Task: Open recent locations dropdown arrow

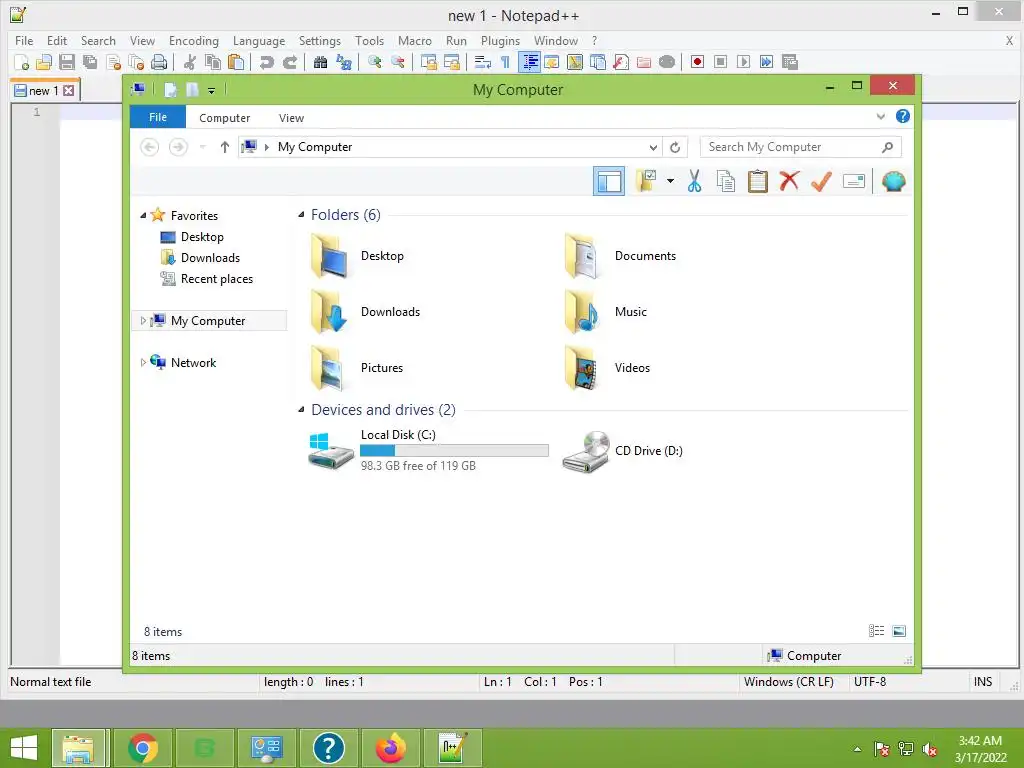Action: [x=202, y=147]
